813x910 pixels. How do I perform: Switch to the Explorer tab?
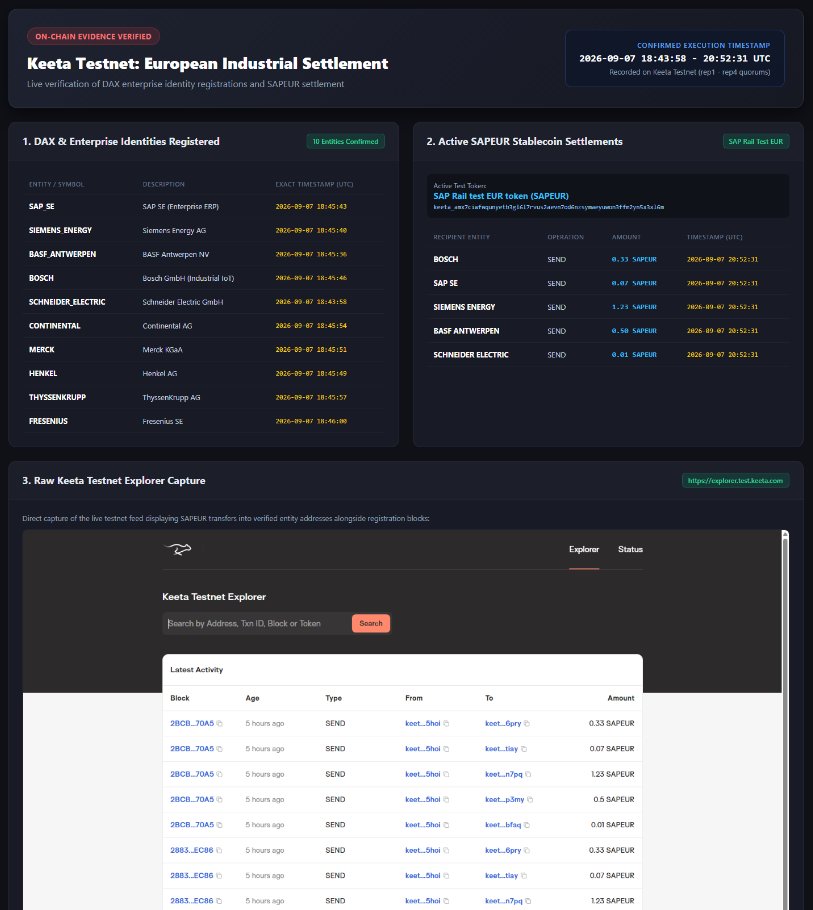point(584,549)
